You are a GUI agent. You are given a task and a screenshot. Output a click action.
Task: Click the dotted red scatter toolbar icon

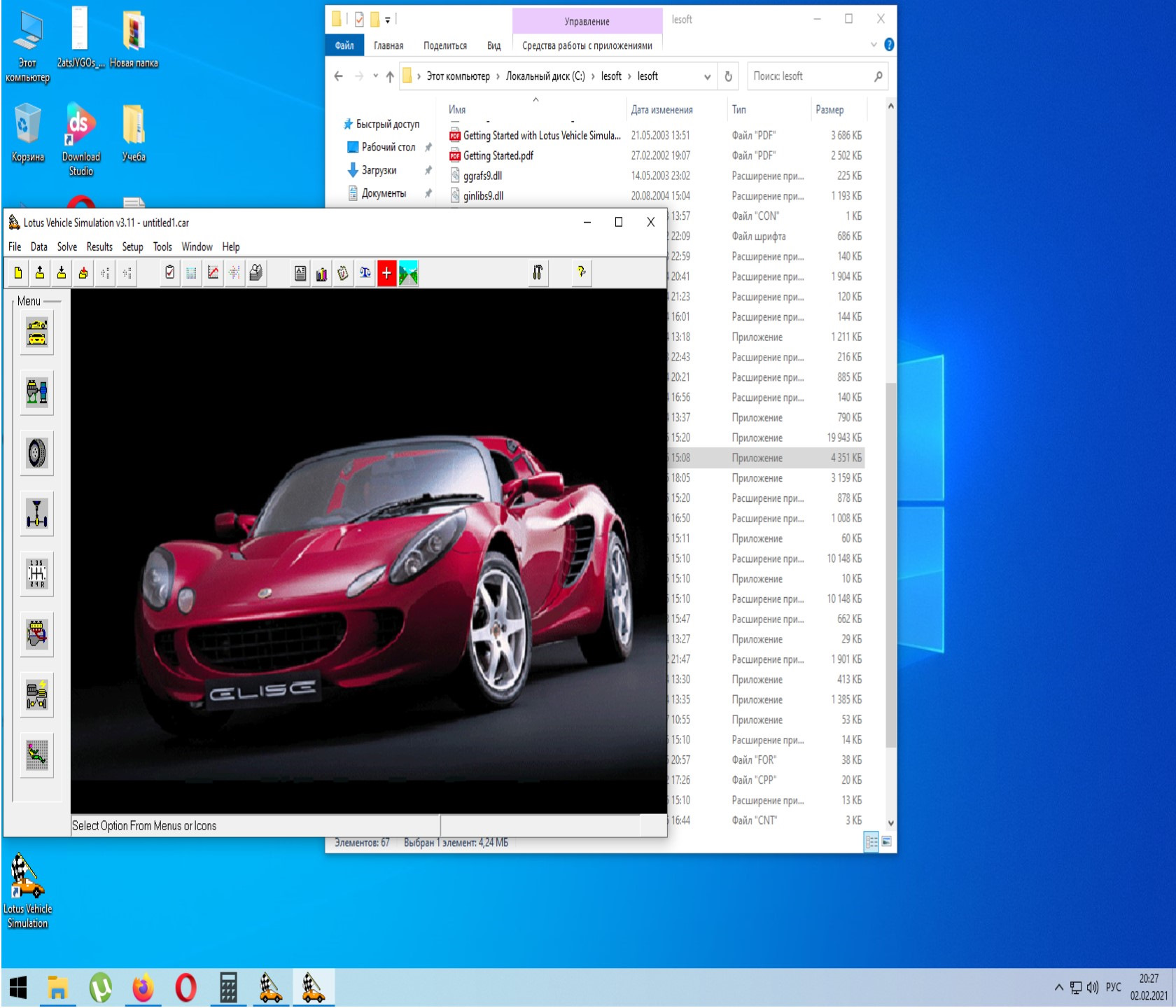tap(234, 273)
